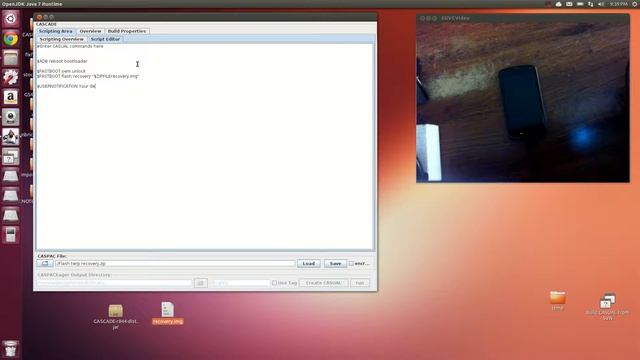Select CASCADE jar file on desktop

pos(116,316)
